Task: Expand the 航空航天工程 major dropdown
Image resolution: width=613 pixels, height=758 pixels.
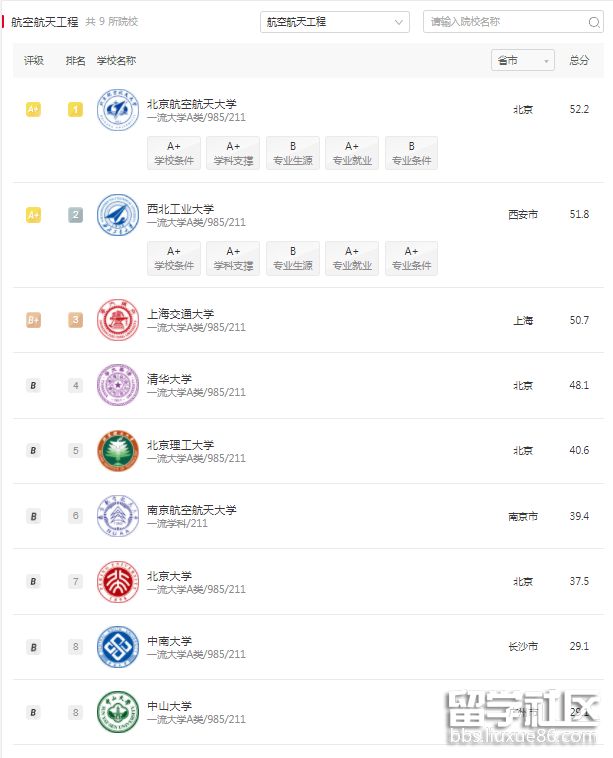Action: click(x=335, y=22)
